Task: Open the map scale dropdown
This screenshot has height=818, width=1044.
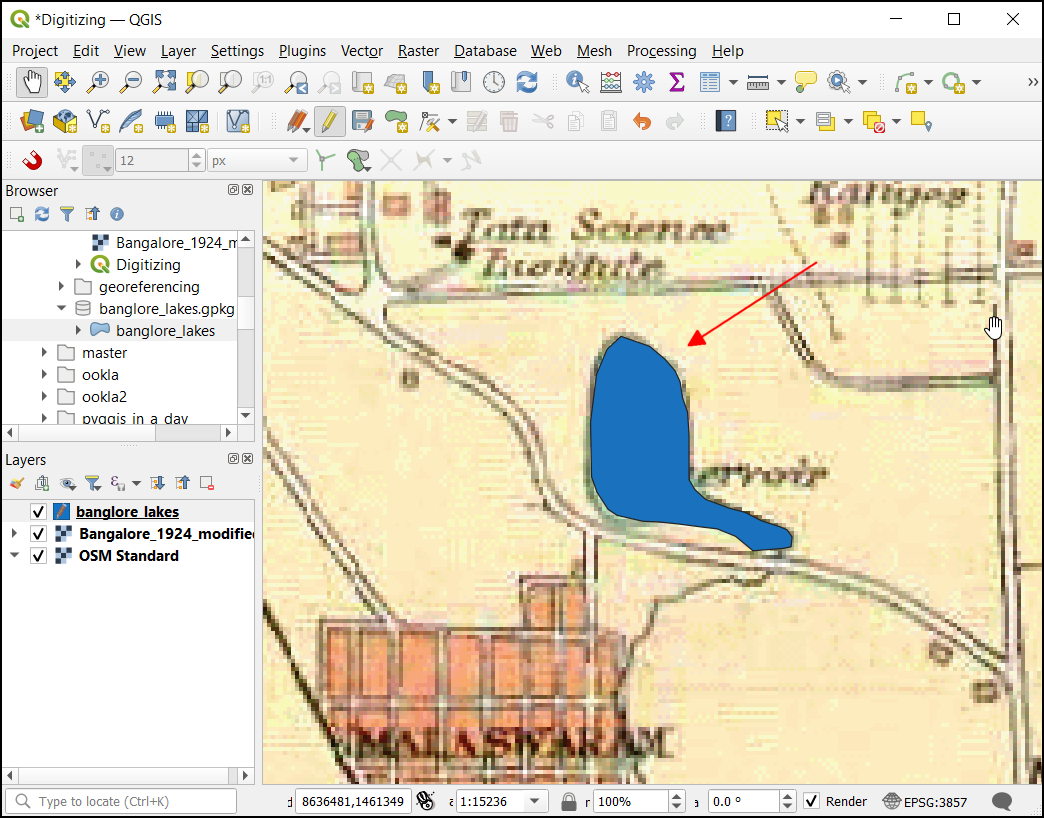Action: pos(535,801)
